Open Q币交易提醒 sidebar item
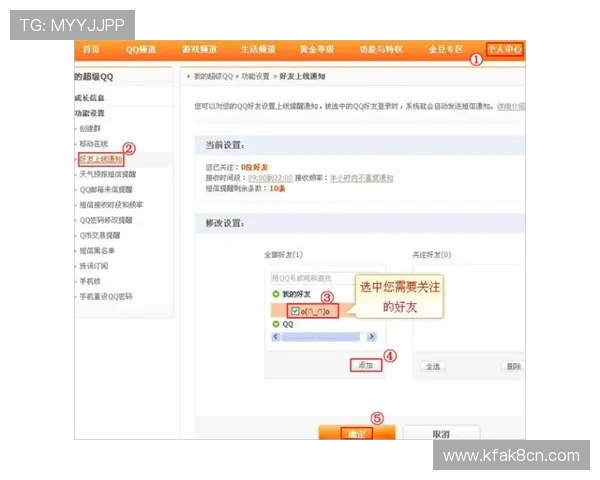 100,235
